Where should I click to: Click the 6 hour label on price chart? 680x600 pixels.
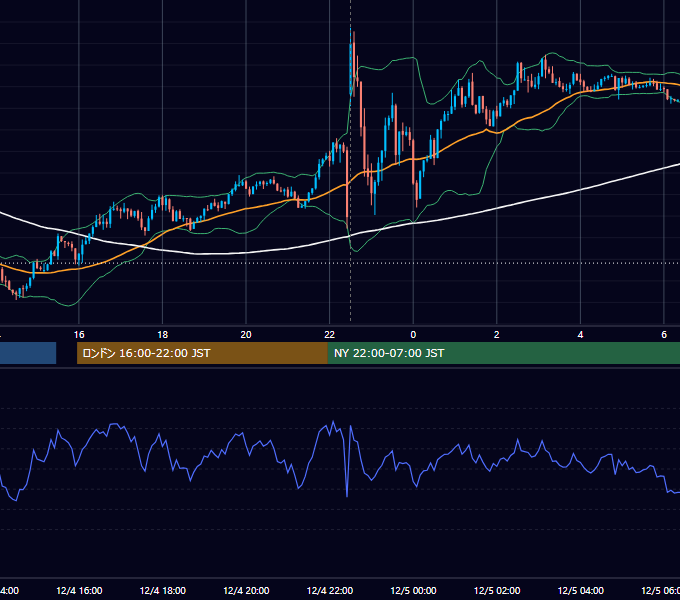pos(664,335)
